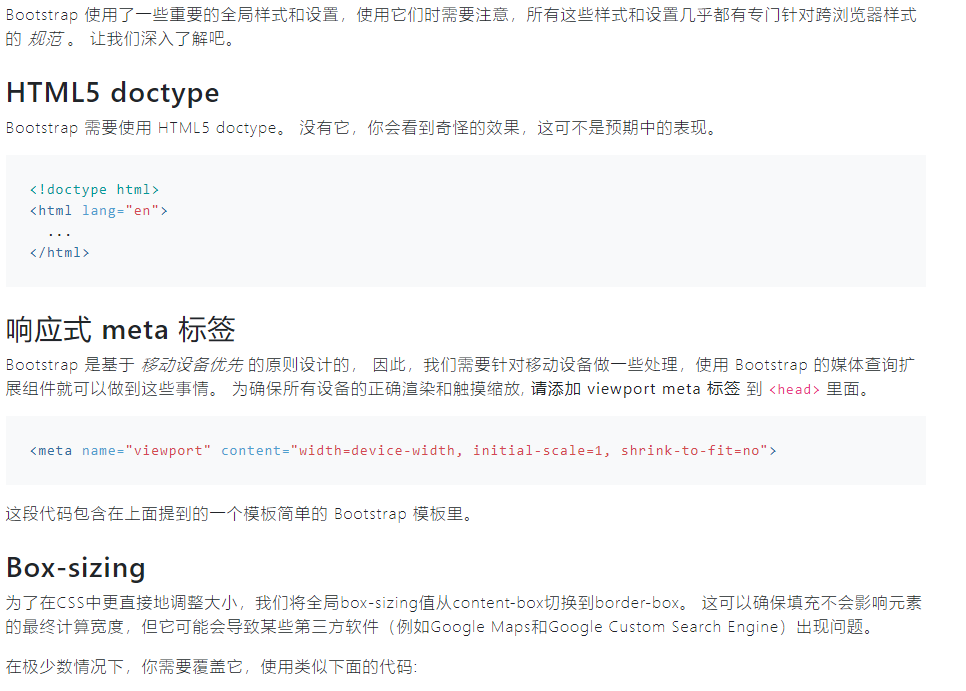Click the 响应式 meta 标签 heading

click(121, 329)
